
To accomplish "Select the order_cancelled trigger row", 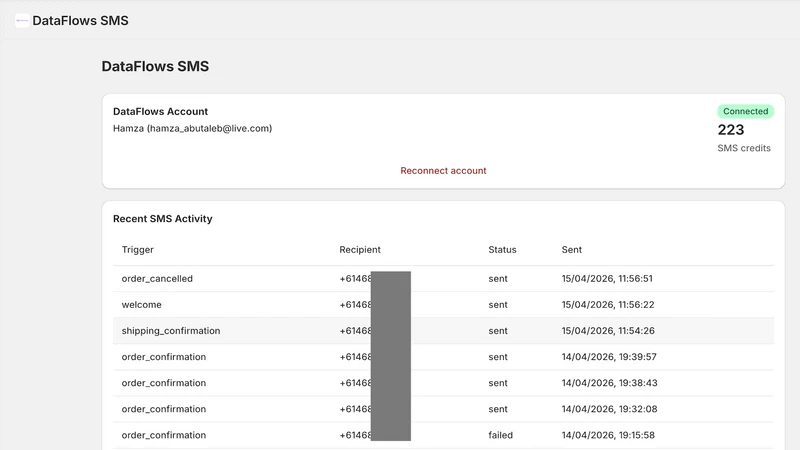I will point(443,279).
